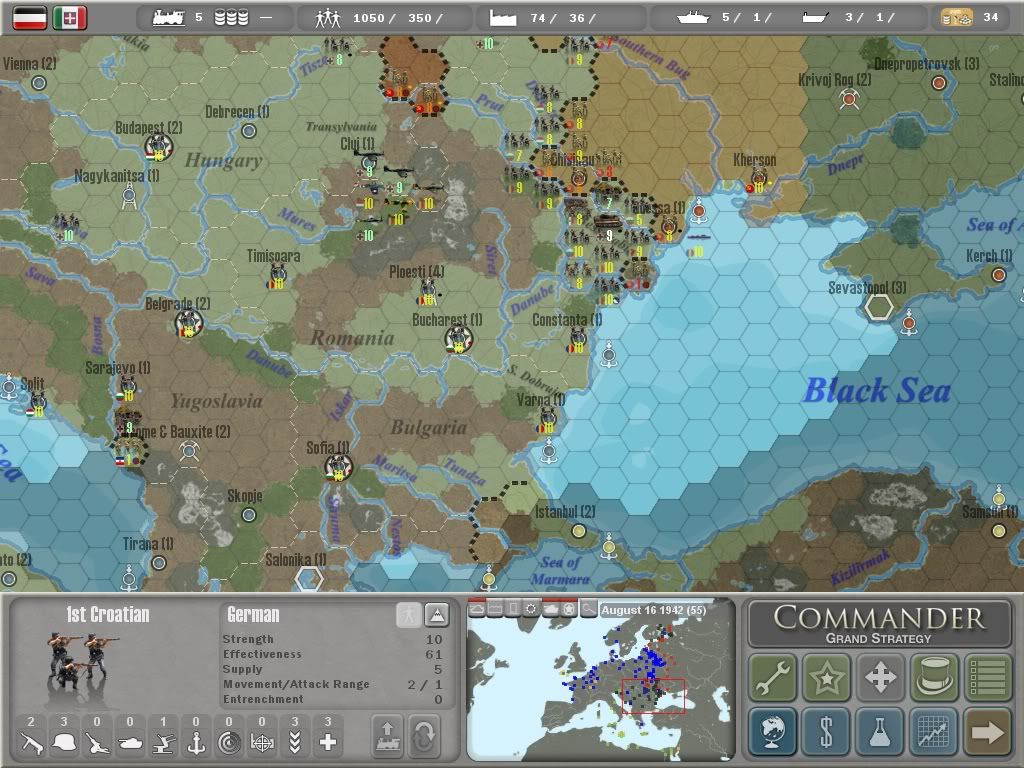Click the artillery cannon stat icon
The height and width of the screenshot is (768, 1024).
tap(97, 743)
